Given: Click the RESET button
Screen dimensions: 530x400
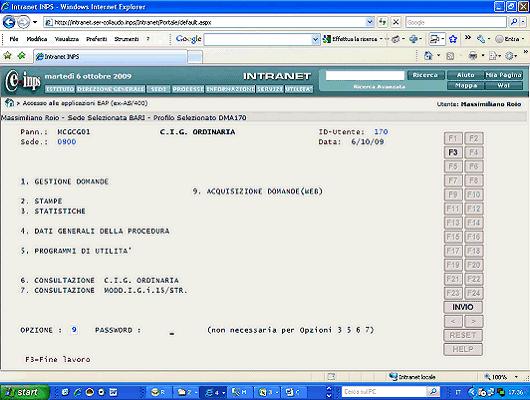Looking at the screenshot, I should point(463,335).
